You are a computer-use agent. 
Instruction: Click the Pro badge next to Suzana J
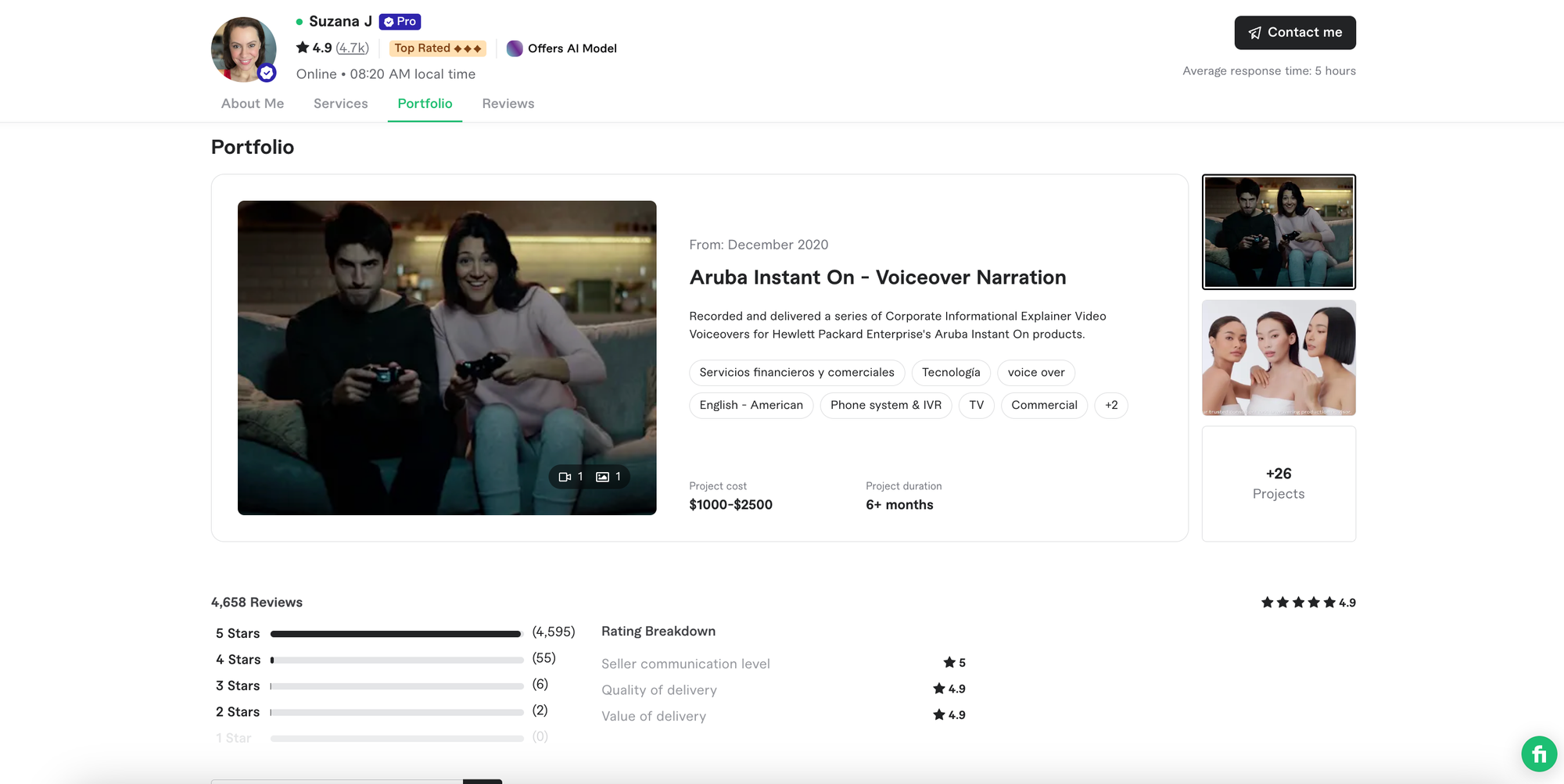click(400, 22)
